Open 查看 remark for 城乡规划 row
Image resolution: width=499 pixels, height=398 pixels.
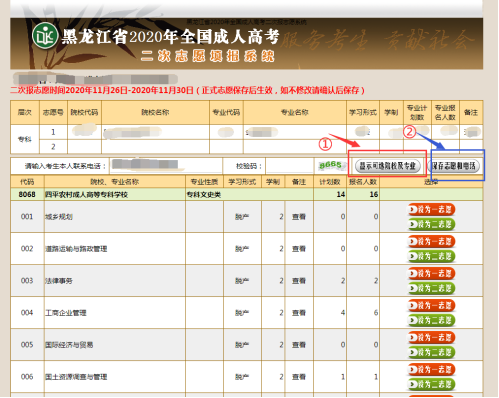[299, 217]
